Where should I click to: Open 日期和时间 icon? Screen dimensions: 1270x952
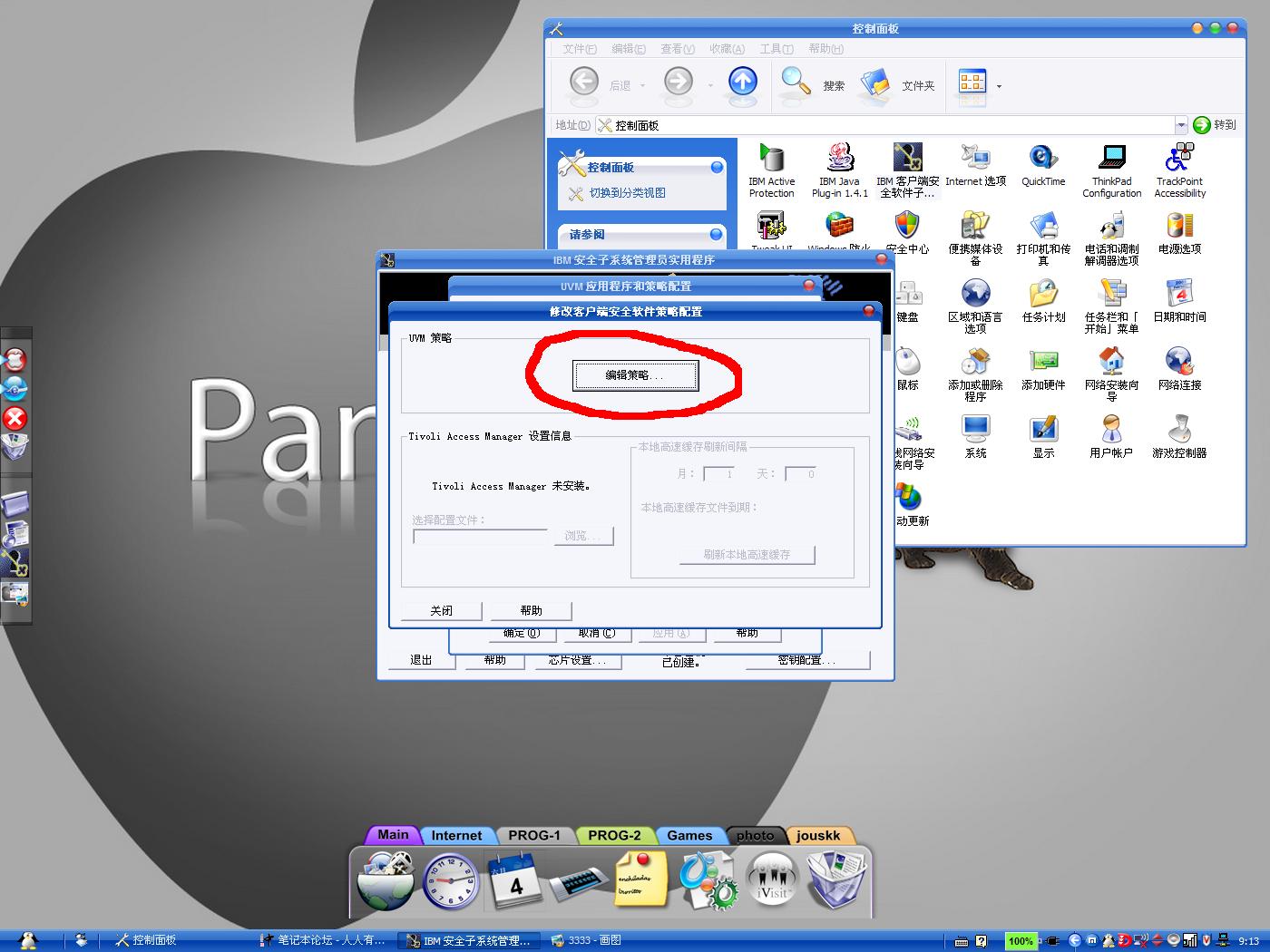1179,301
